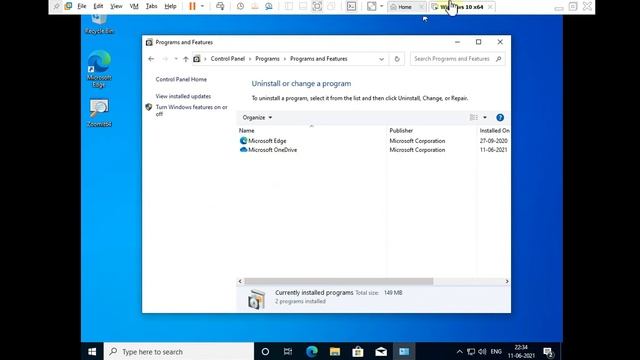Select Microsoft Edge in the program list
The height and width of the screenshot is (360, 640).
tap(267, 141)
